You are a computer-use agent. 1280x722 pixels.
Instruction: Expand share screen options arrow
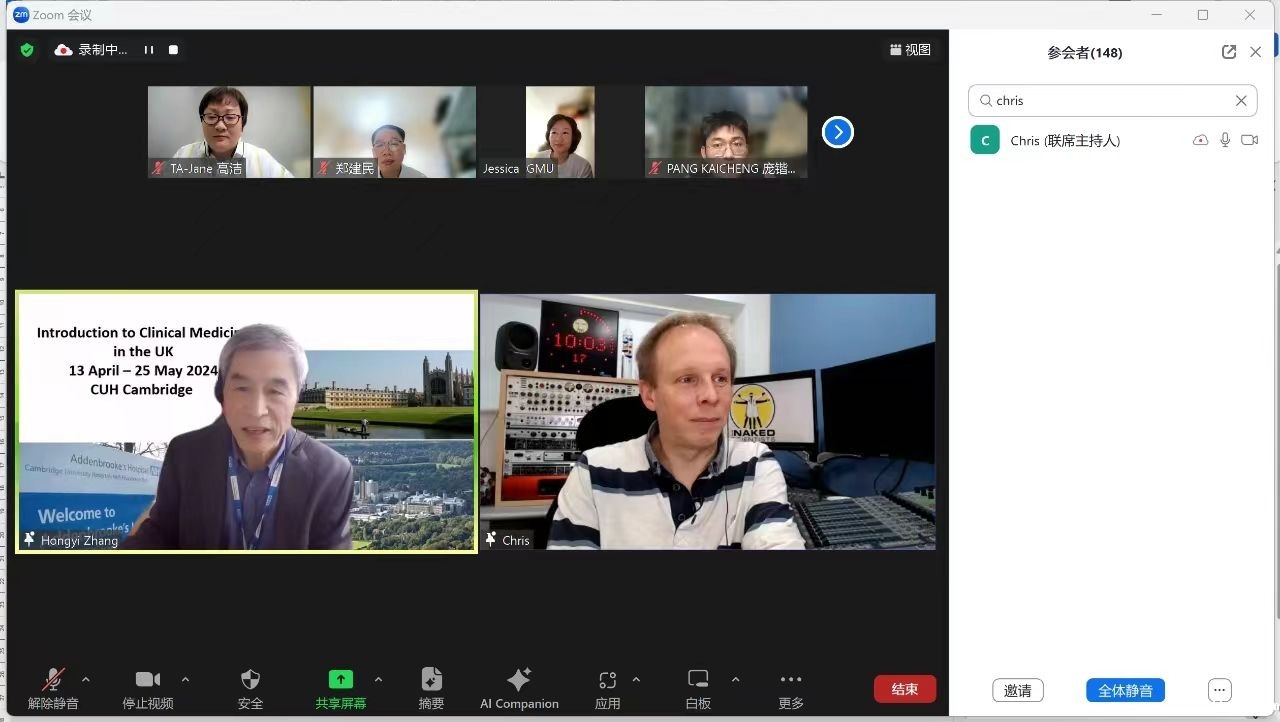378,680
